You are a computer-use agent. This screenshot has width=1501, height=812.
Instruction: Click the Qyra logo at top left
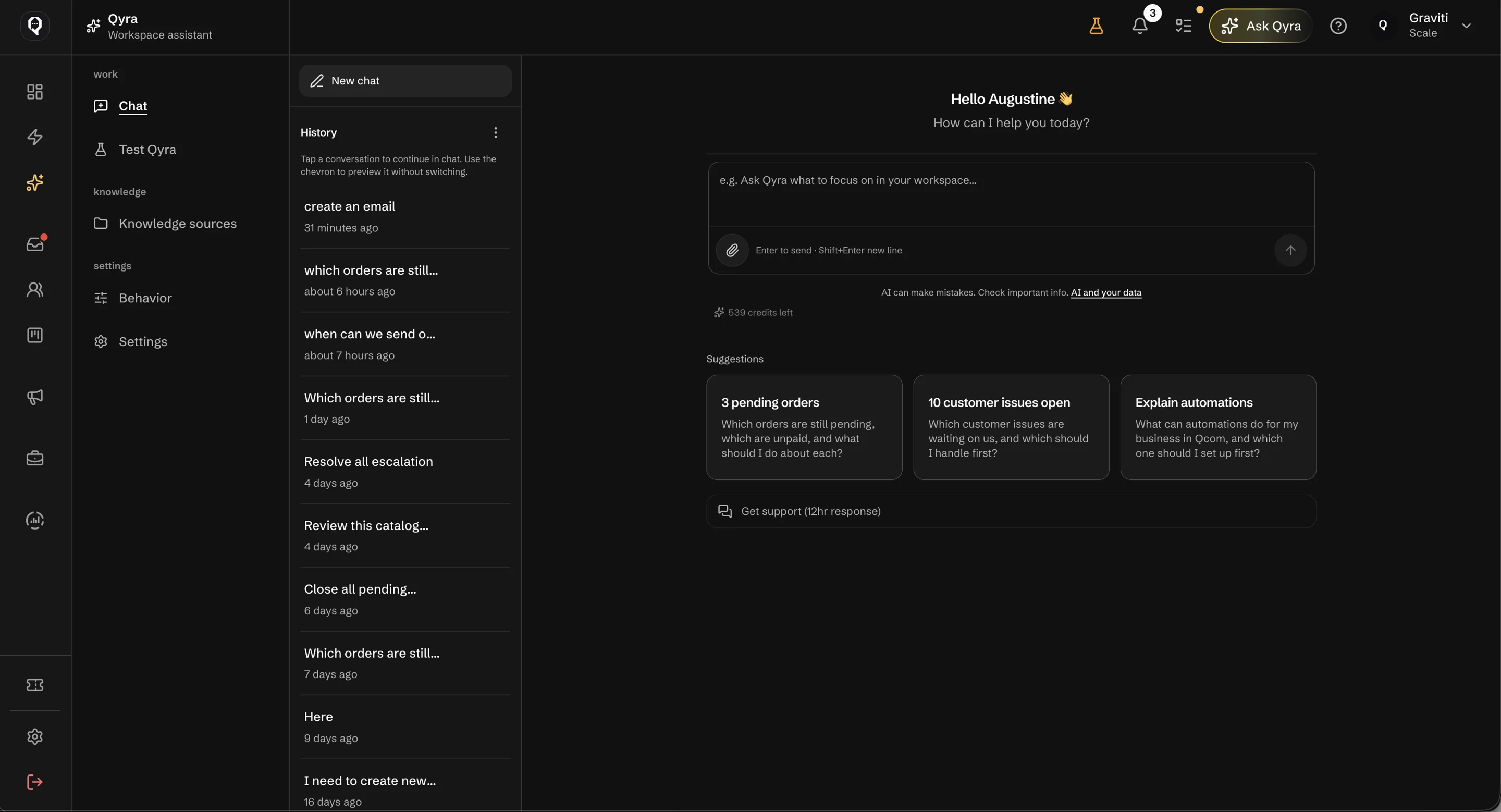(x=35, y=26)
